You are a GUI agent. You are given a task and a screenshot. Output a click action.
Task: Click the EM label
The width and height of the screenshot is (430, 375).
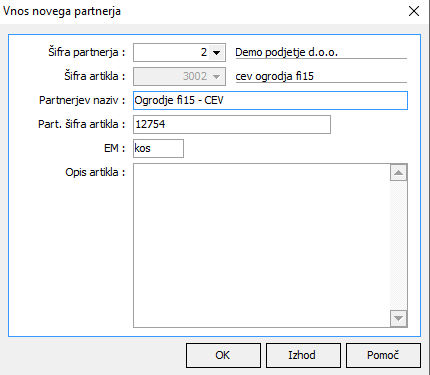tap(115, 148)
